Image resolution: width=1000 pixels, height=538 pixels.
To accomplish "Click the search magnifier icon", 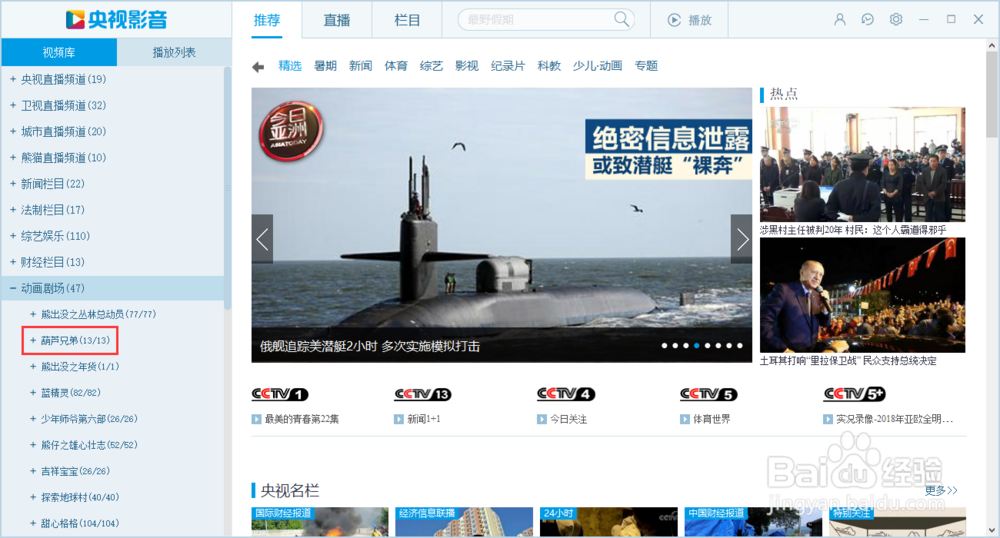I will (x=621, y=19).
